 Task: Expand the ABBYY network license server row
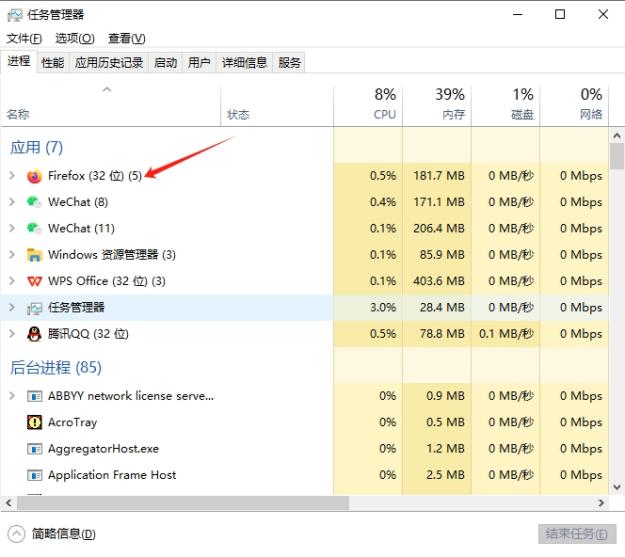12,396
